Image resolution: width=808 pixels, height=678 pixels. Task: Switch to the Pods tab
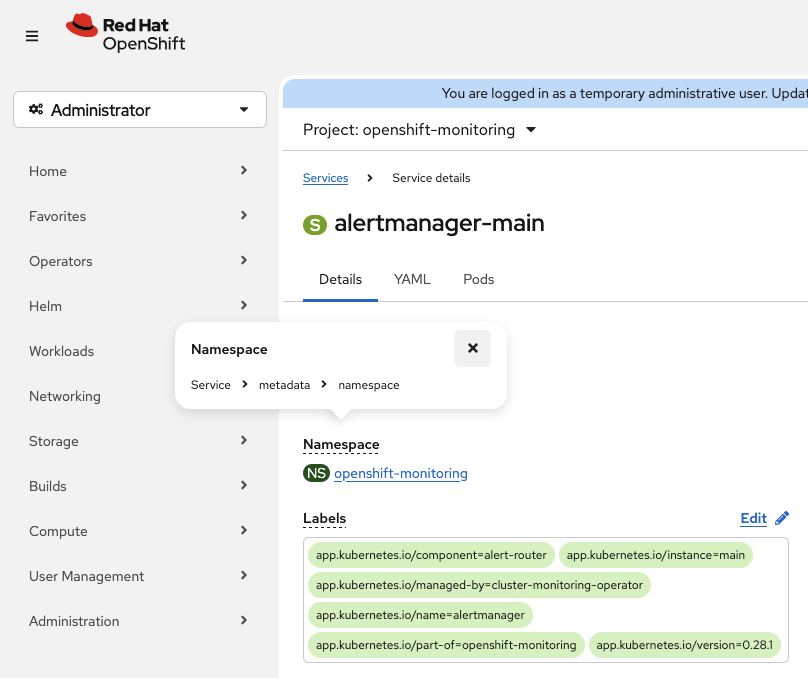[x=479, y=279]
